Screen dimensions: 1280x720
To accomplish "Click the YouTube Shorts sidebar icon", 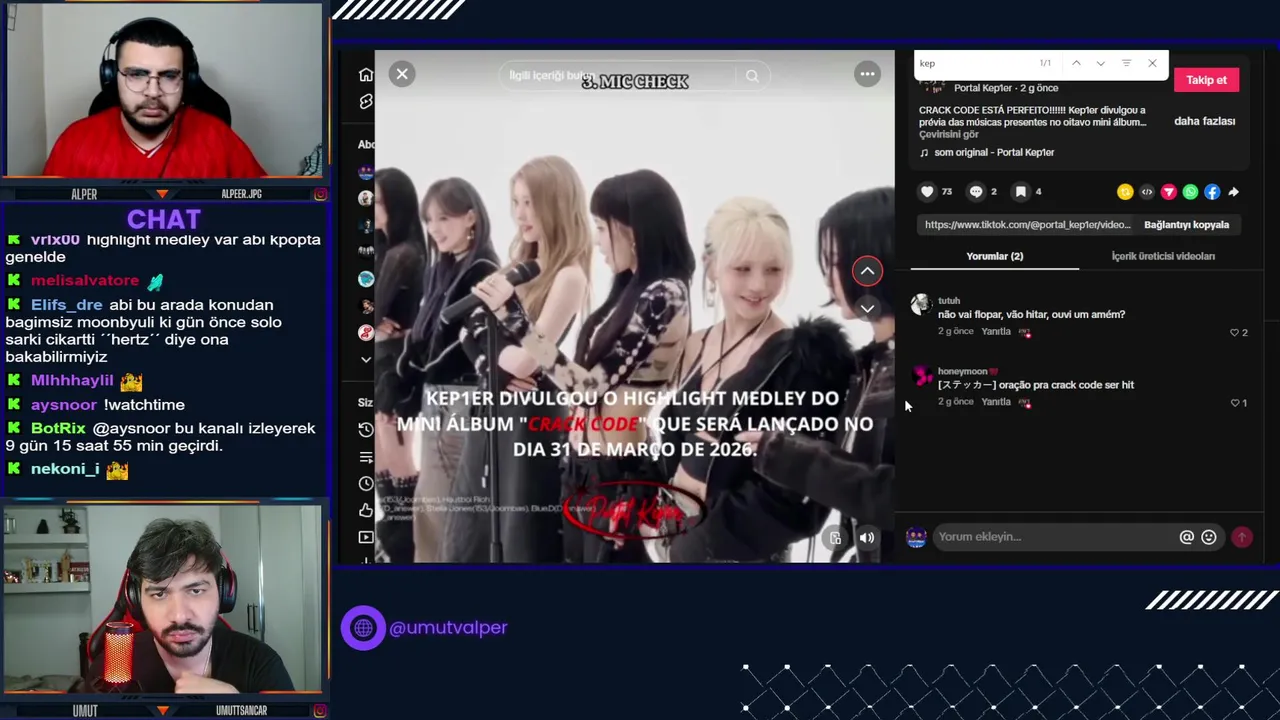I will coord(366,102).
